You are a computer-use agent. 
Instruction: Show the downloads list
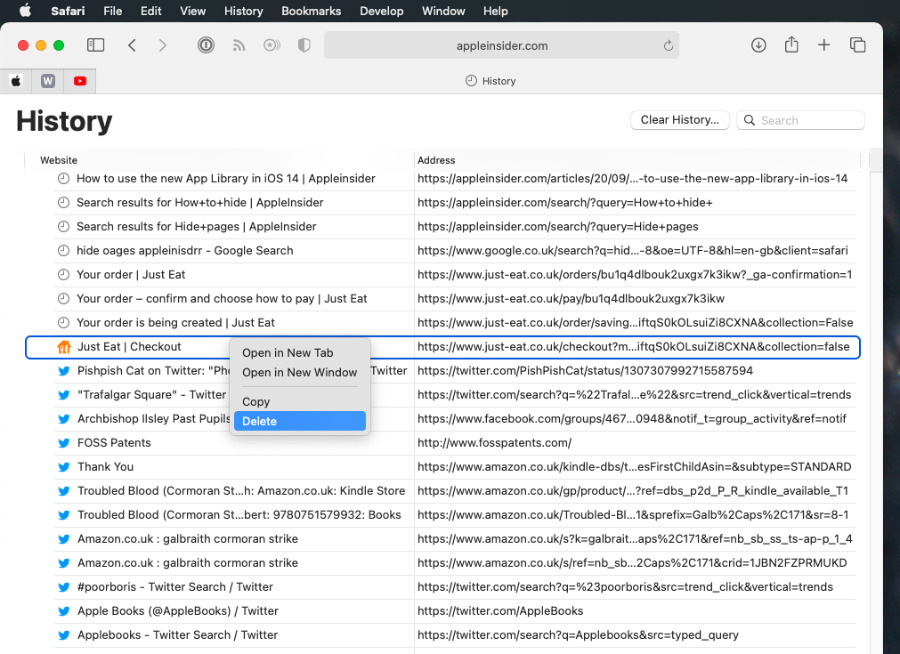759,45
